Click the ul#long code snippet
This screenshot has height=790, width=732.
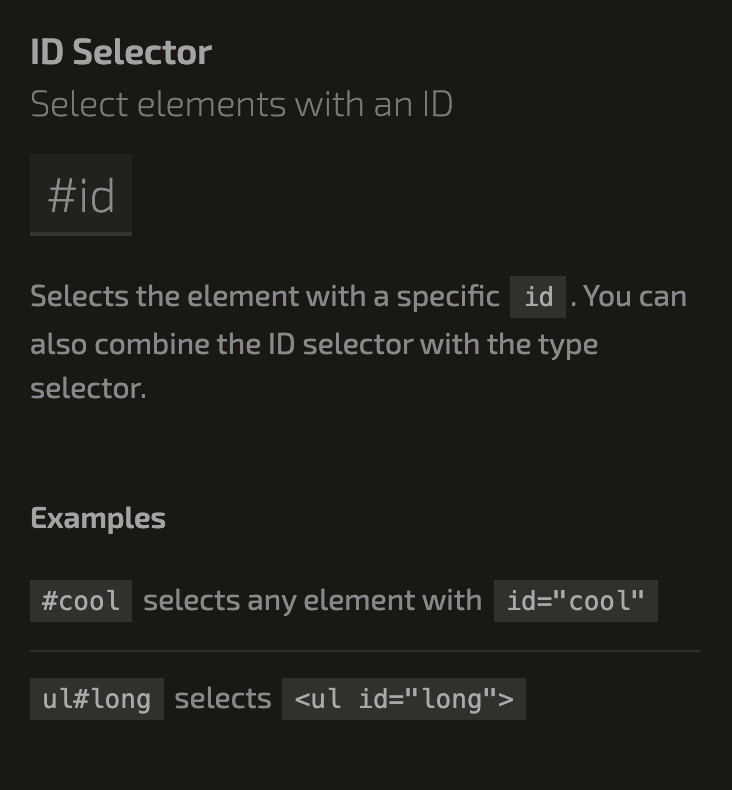click(x=96, y=699)
